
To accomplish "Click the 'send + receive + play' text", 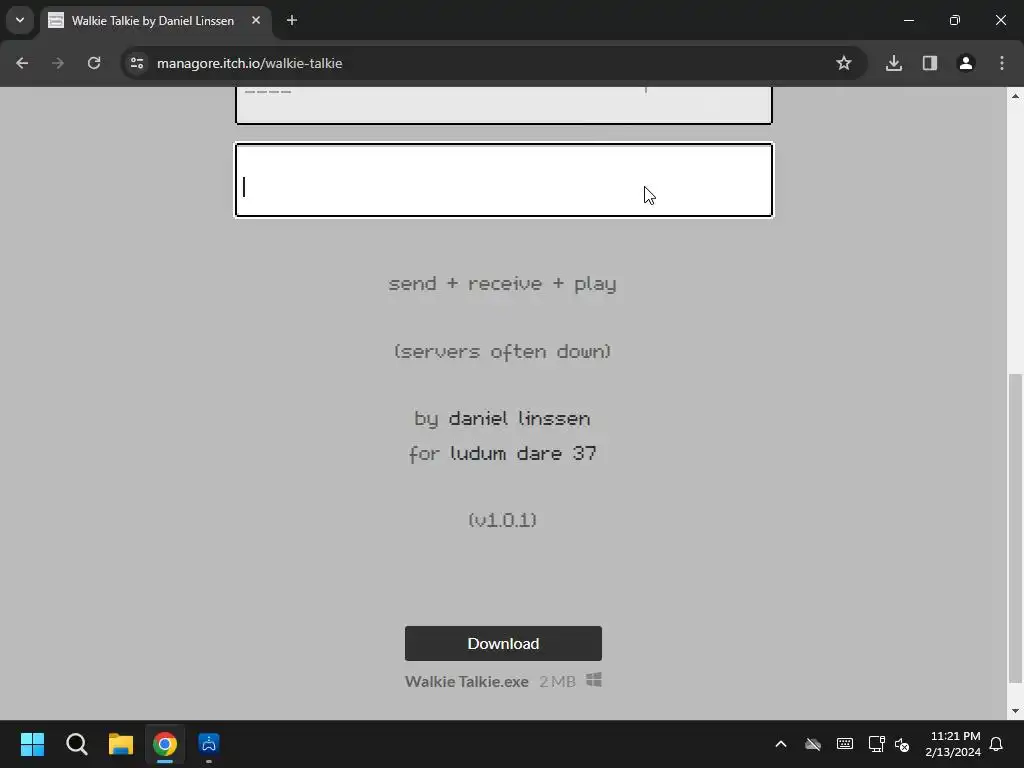I will [502, 284].
